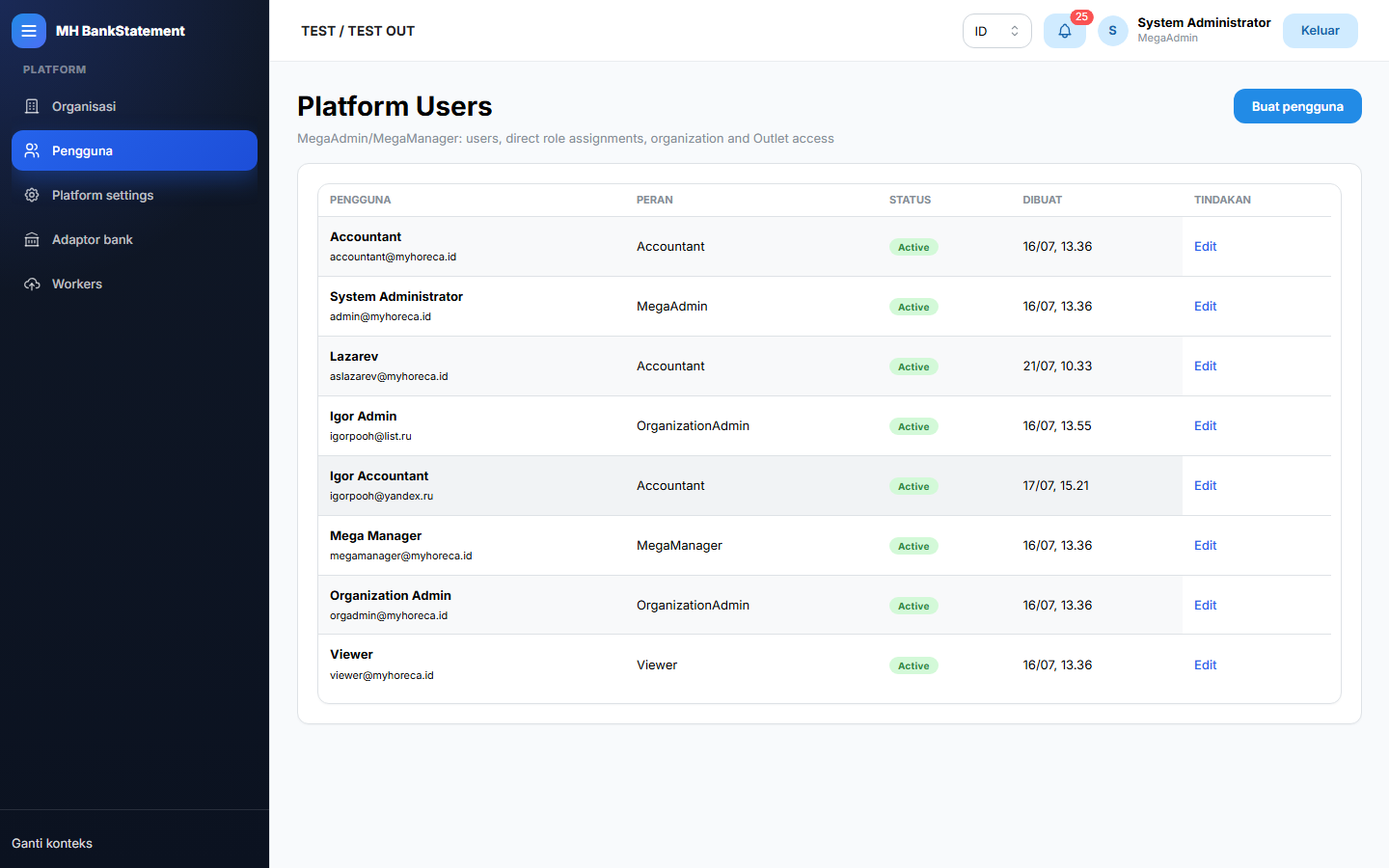Edit the Igor Accountant user
Viewport: 1389px width, 868px height.
(1205, 485)
